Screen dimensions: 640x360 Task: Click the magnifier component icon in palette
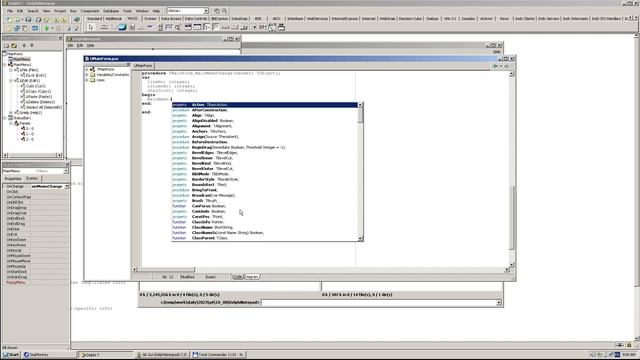point(178,27)
